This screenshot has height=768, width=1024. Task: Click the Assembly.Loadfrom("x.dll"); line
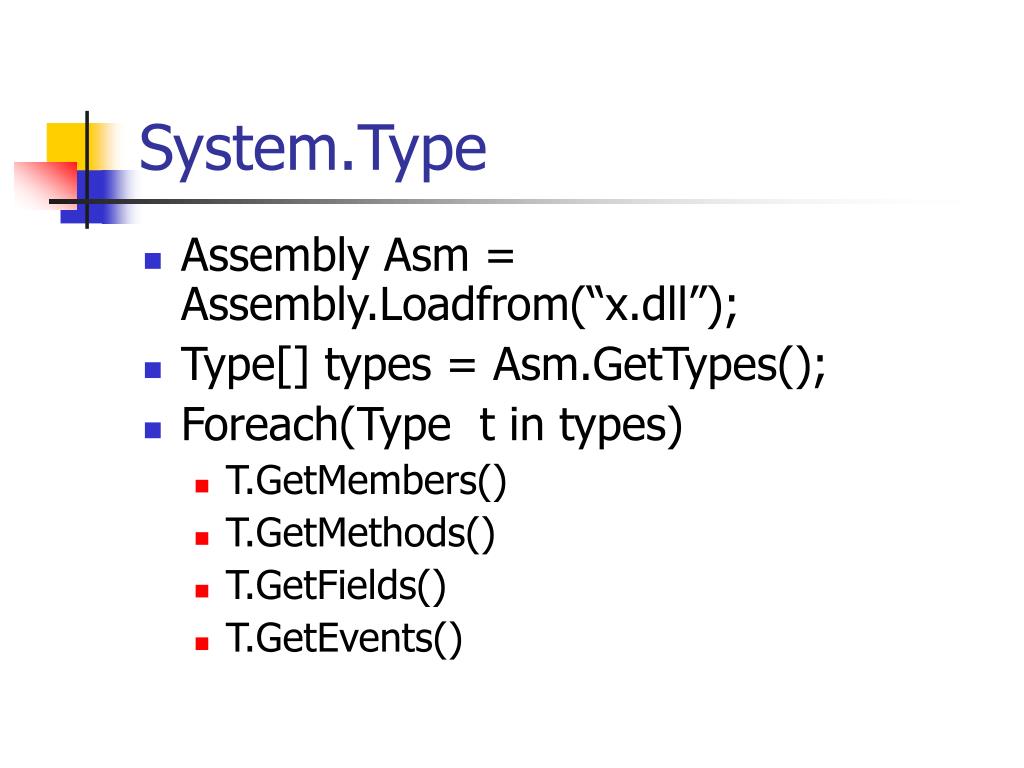coord(459,305)
